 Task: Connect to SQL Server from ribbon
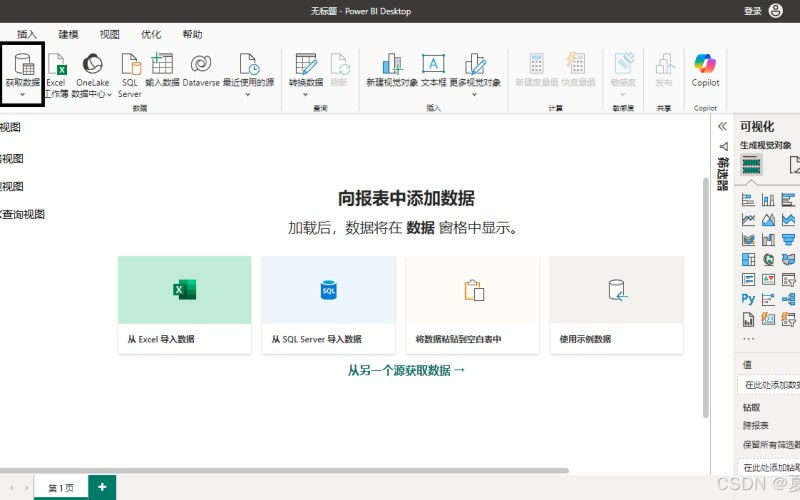[x=131, y=76]
